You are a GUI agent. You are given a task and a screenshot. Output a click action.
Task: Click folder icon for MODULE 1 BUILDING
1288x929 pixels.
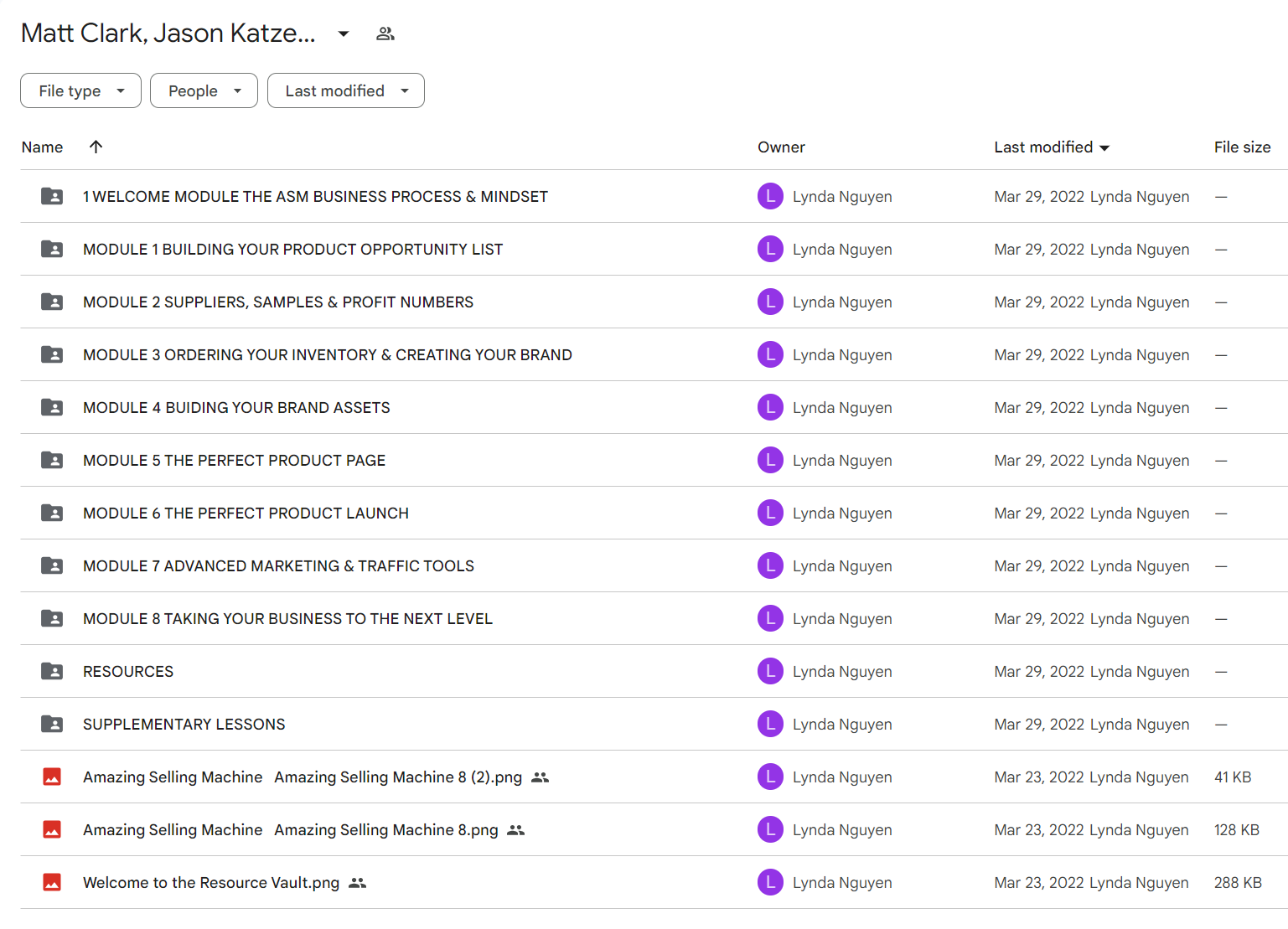click(x=52, y=249)
